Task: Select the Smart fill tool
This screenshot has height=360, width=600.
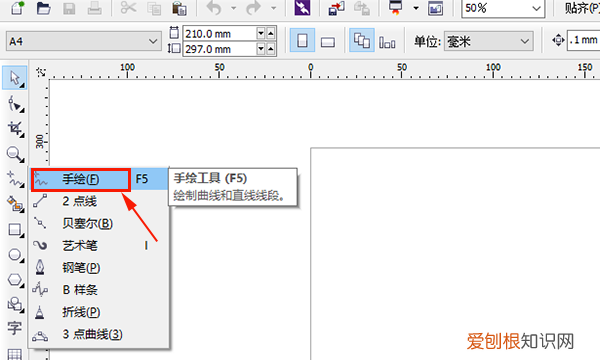Action: coord(15,204)
